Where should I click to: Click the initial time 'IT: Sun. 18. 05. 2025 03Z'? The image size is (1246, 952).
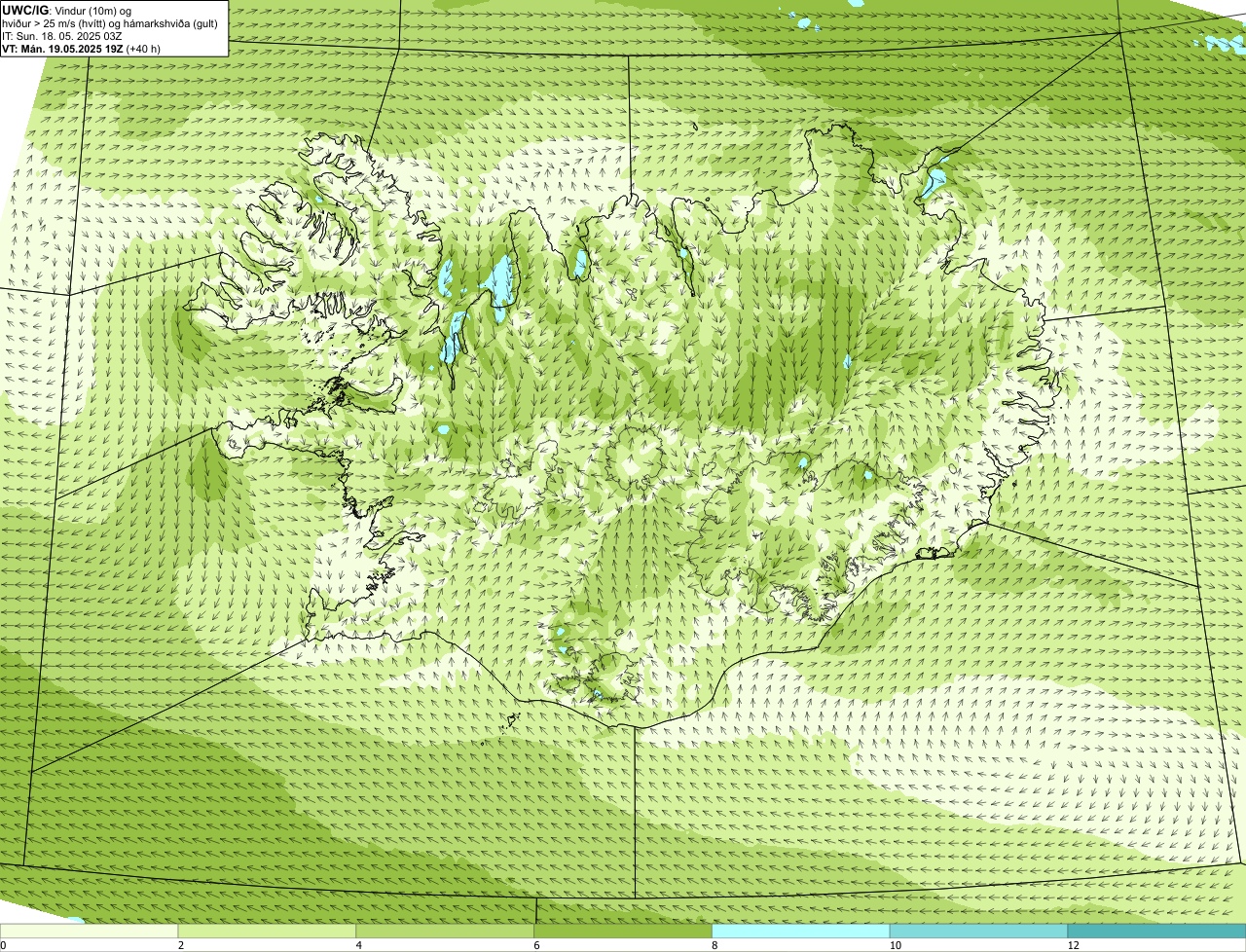[x=62, y=36]
